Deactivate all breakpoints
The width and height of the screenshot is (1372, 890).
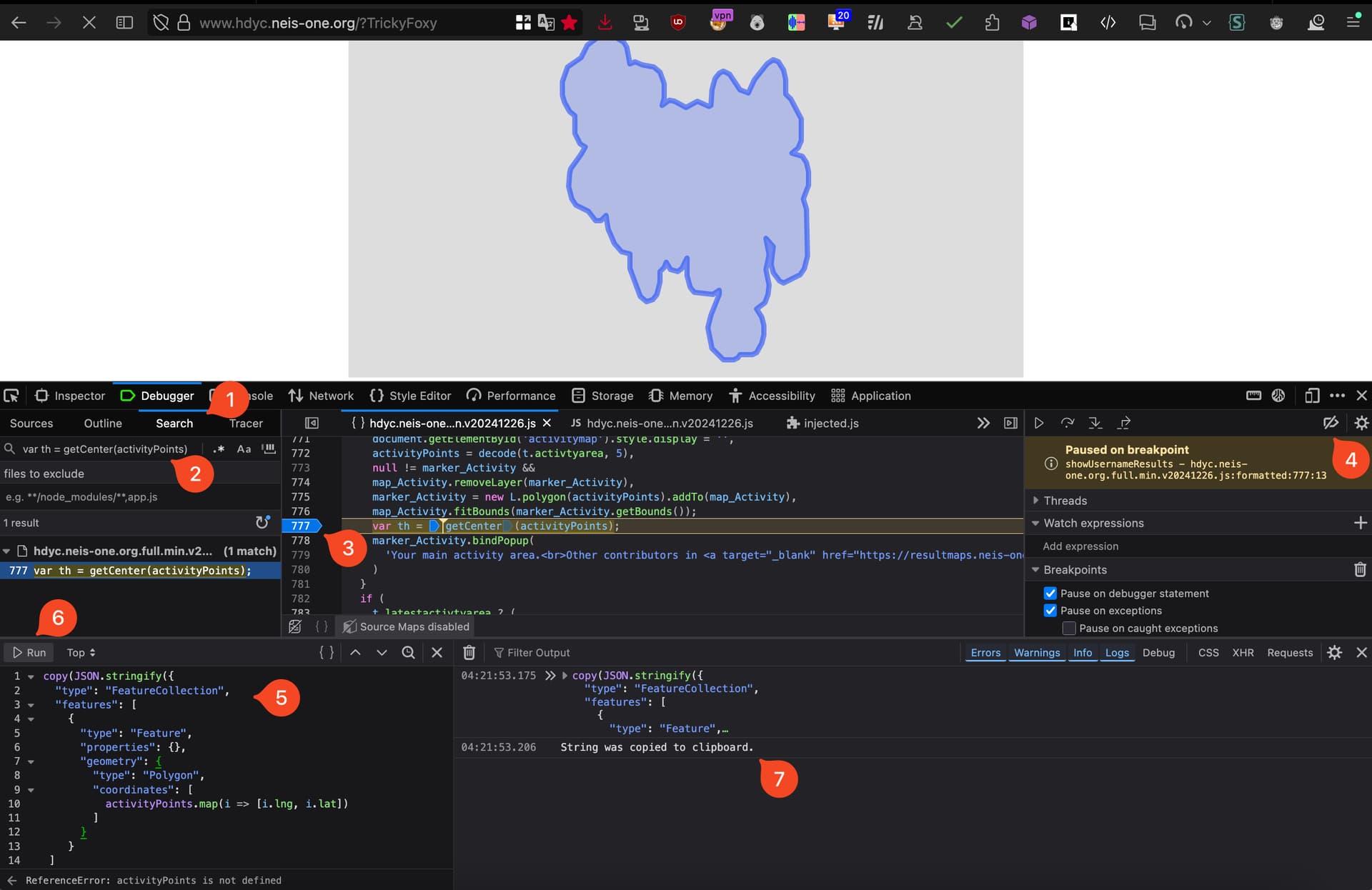point(1331,423)
